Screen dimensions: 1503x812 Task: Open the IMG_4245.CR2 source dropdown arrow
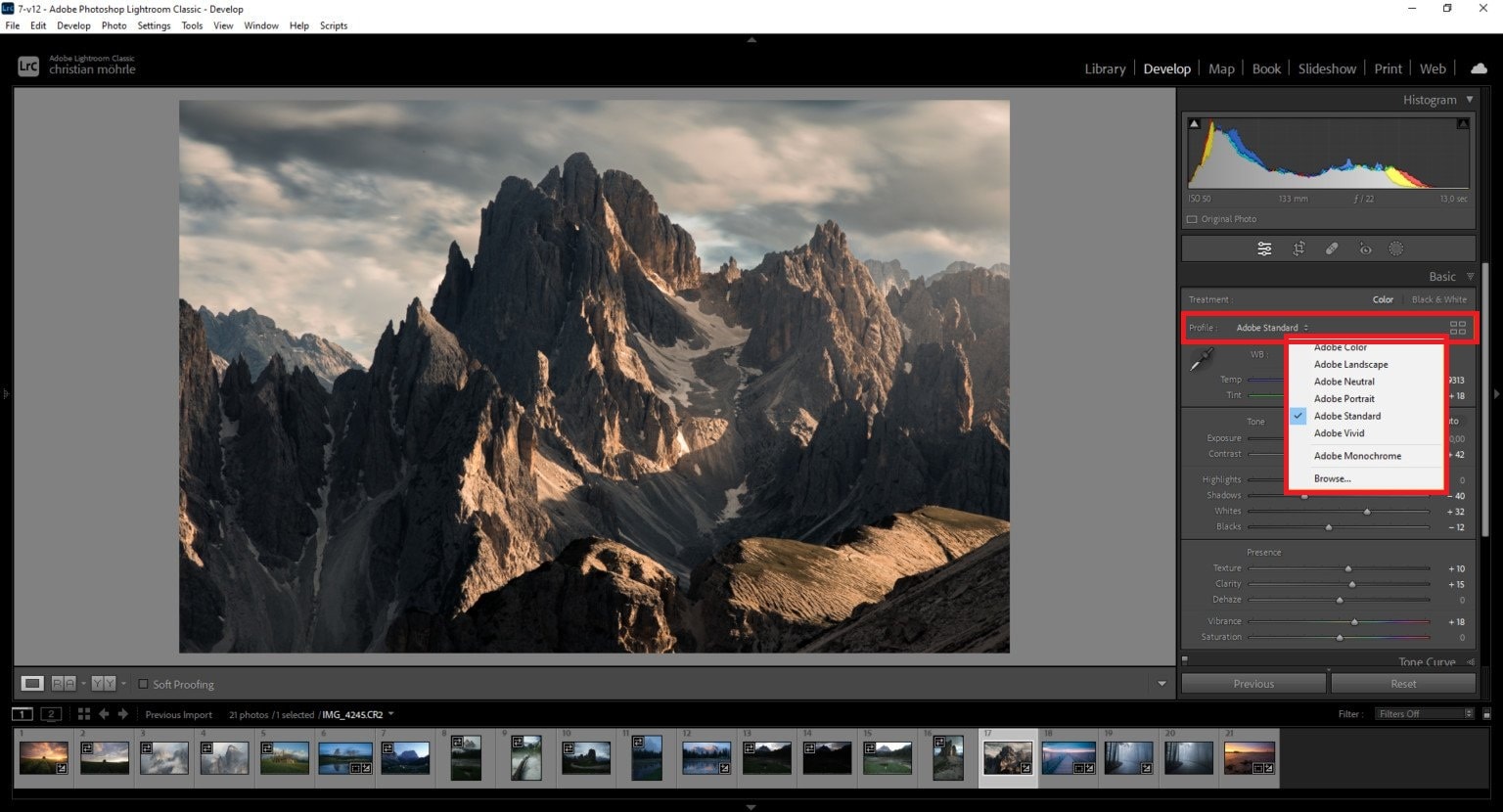pyautogui.click(x=391, y=714)
